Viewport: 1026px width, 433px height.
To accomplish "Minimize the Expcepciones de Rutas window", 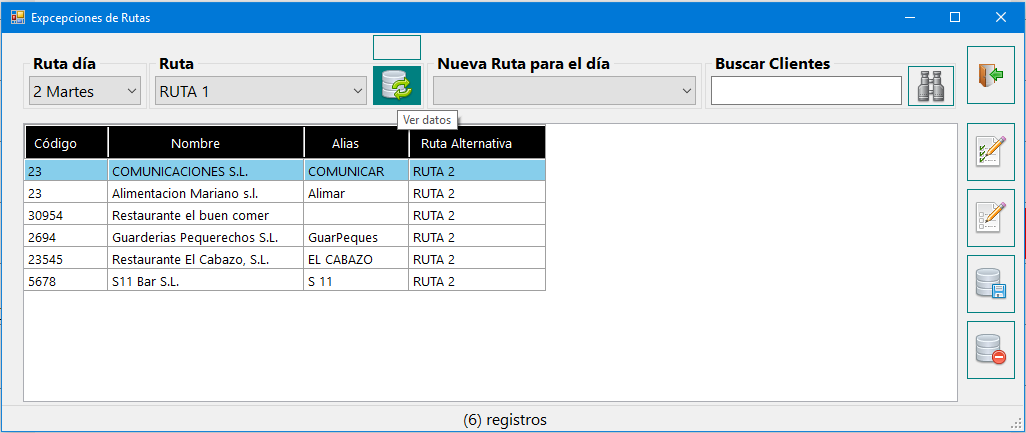I will 909,17.
